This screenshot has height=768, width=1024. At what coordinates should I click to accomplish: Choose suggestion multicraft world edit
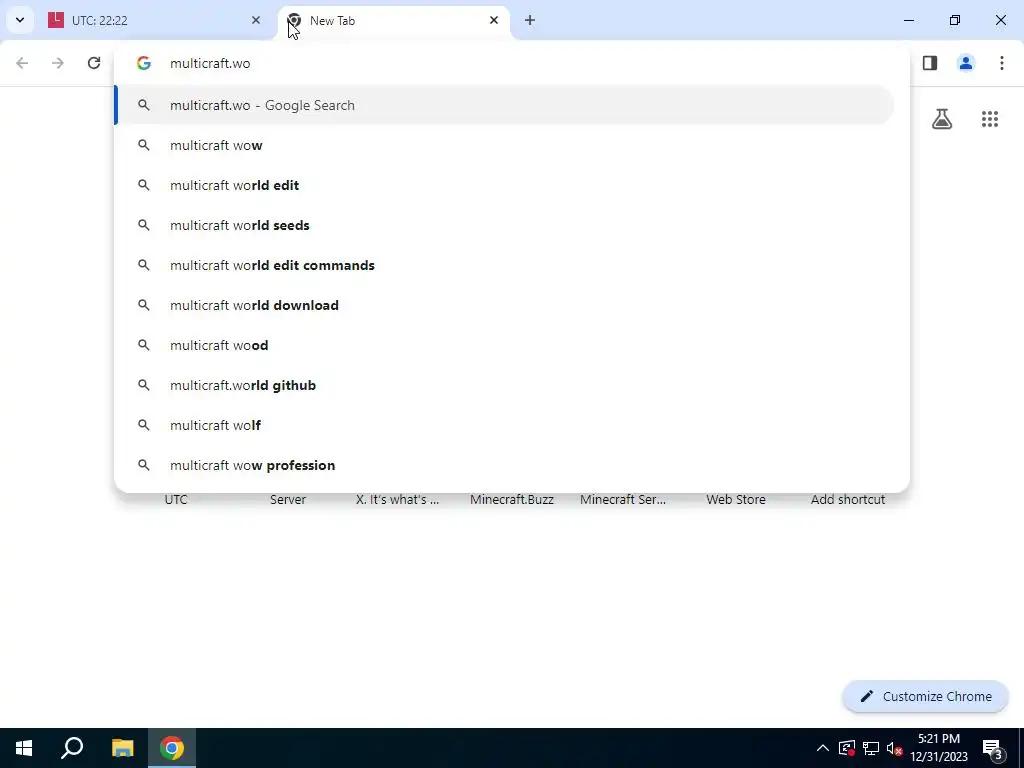coord(504,185)
